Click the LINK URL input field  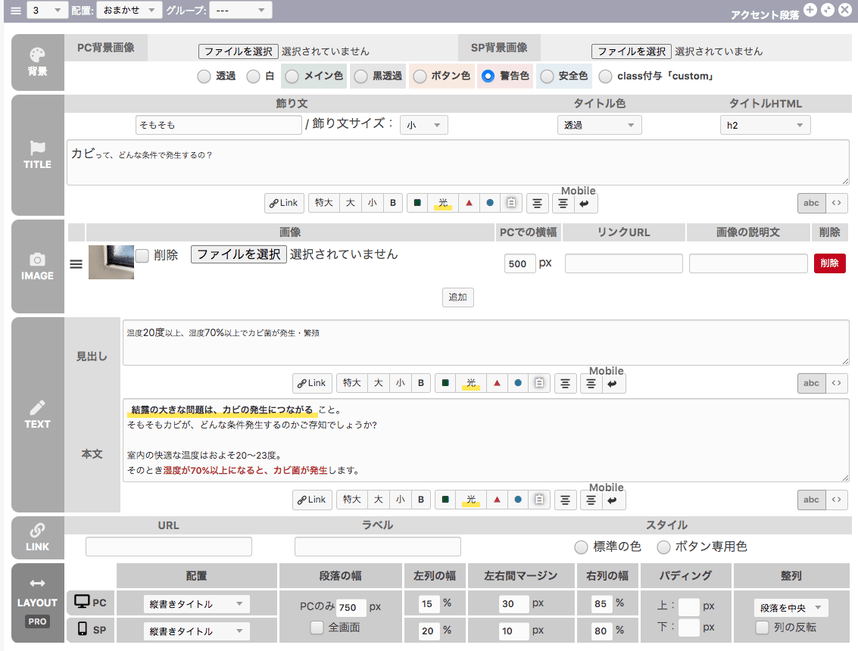pos(168,547)
